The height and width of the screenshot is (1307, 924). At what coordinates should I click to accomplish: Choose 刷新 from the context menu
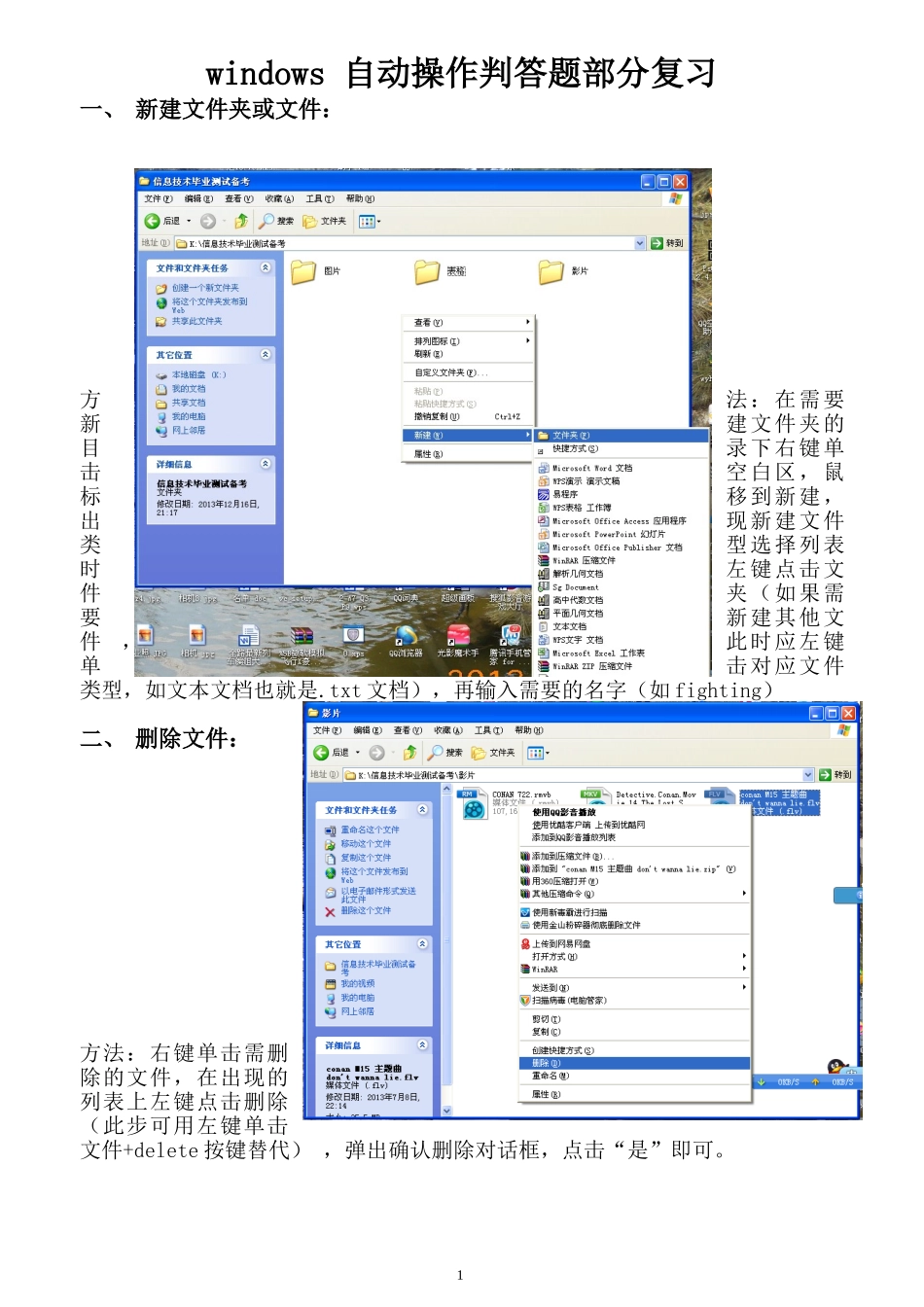point(469,354)
